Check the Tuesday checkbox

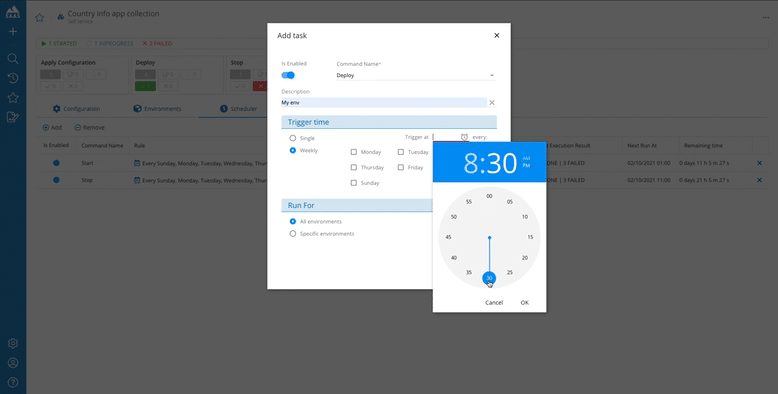tap(401, 152)
